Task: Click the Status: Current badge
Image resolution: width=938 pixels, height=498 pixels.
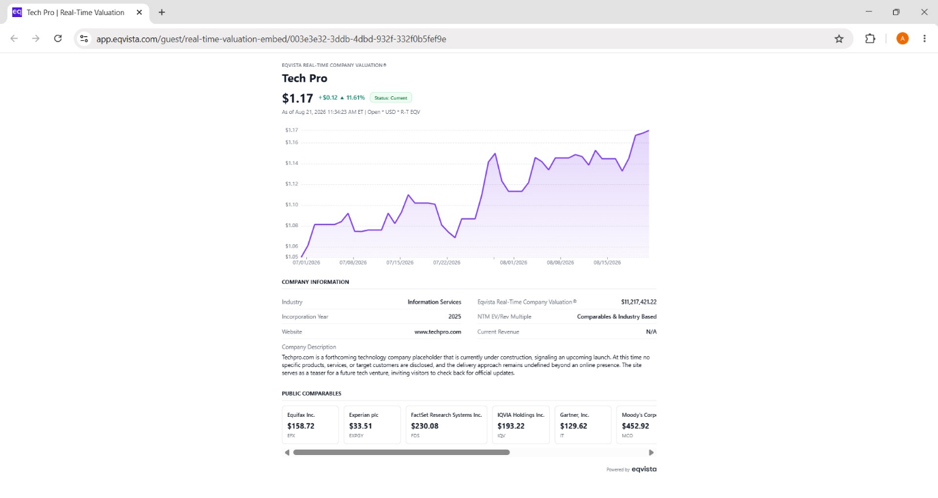Action: (391, 98)
